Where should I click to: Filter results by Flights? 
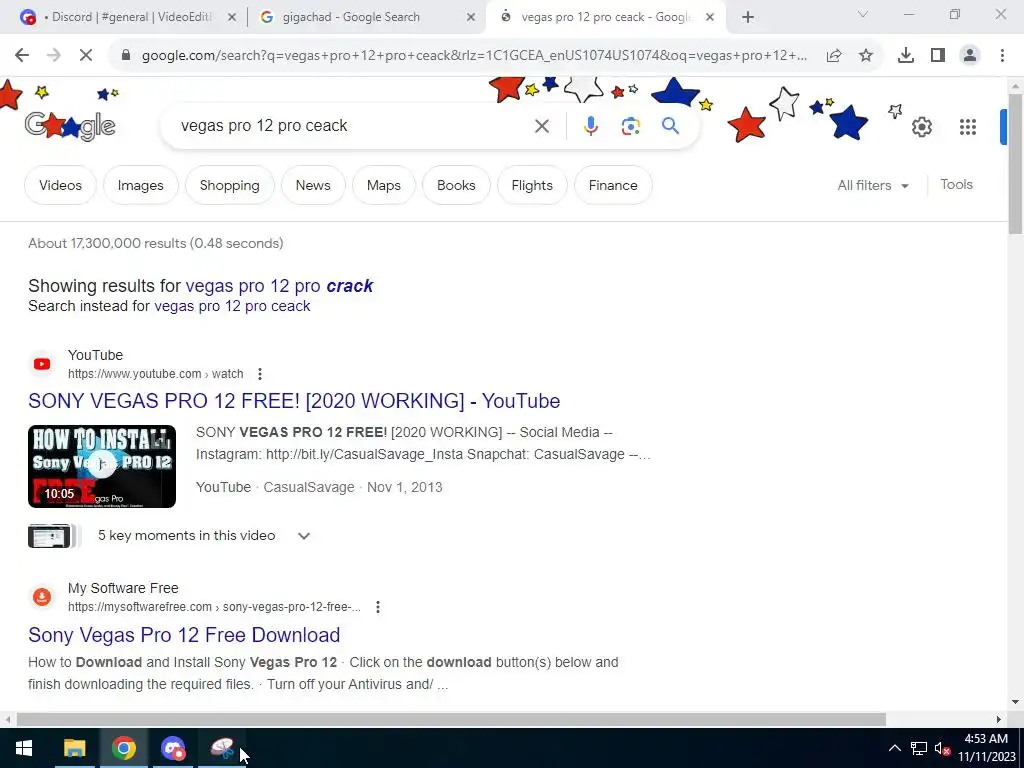pyautogui.click(x=532, y=185)
